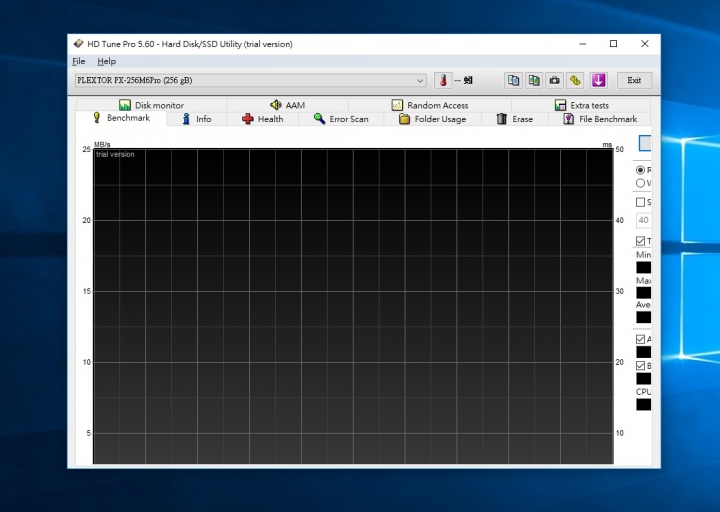The image size is (720, 512).
Task: Switch to the AAM tab
Action: [x=287, y=105]
